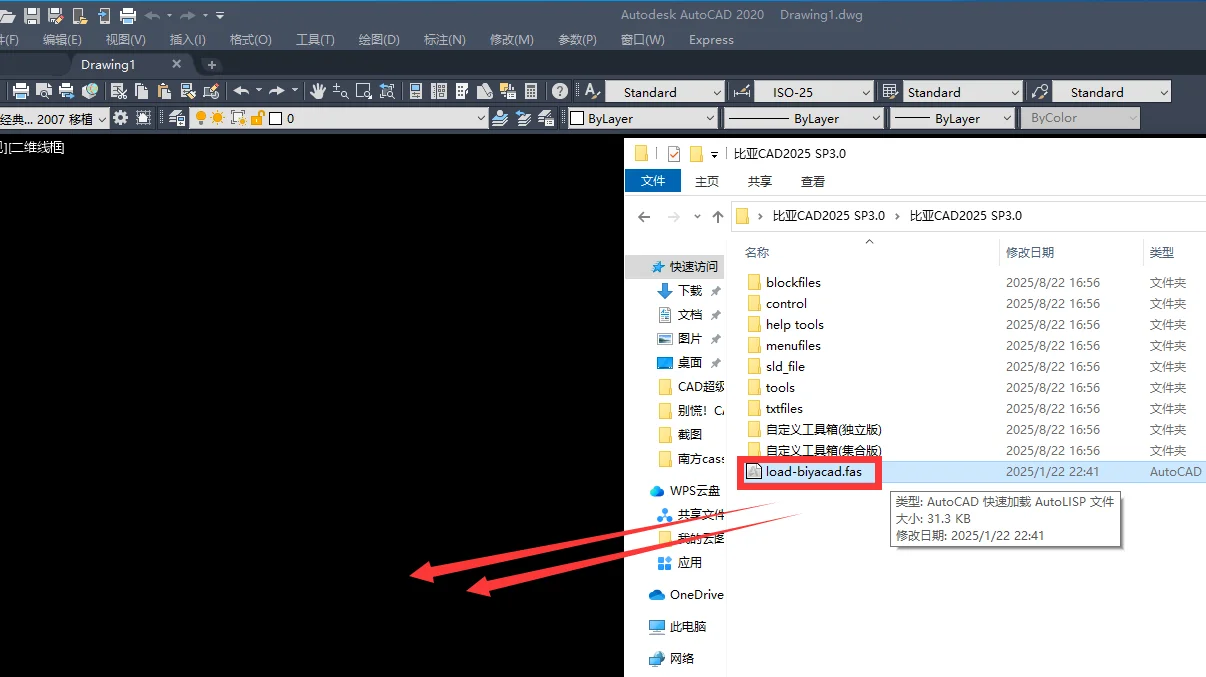Image resolution: width=1206 pixels, height=677 pixels.
Task: Open the 编辑(E) menu
Action: point(62,40)
